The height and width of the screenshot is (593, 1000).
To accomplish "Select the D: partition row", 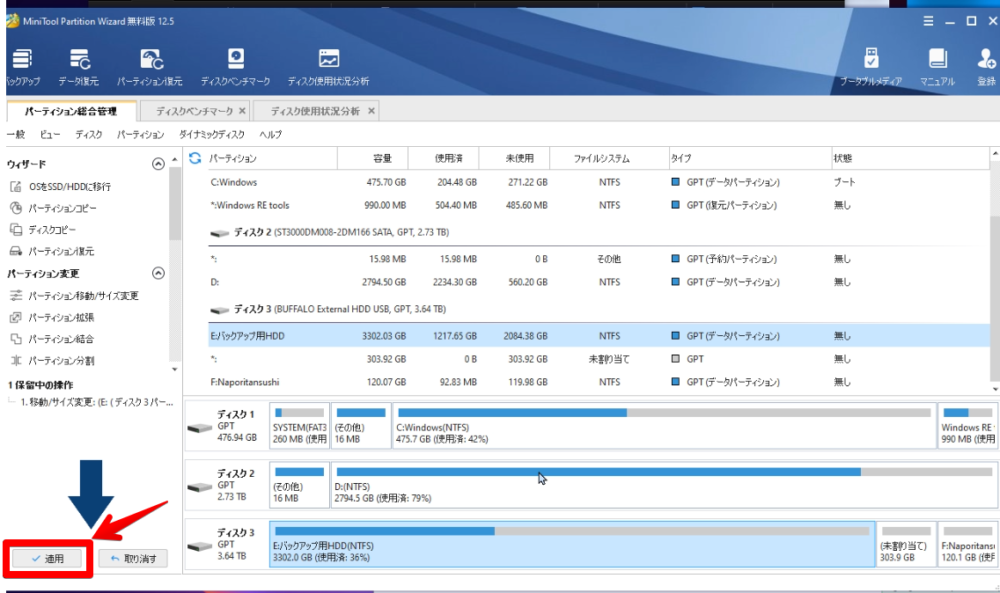I will (599, 282).
